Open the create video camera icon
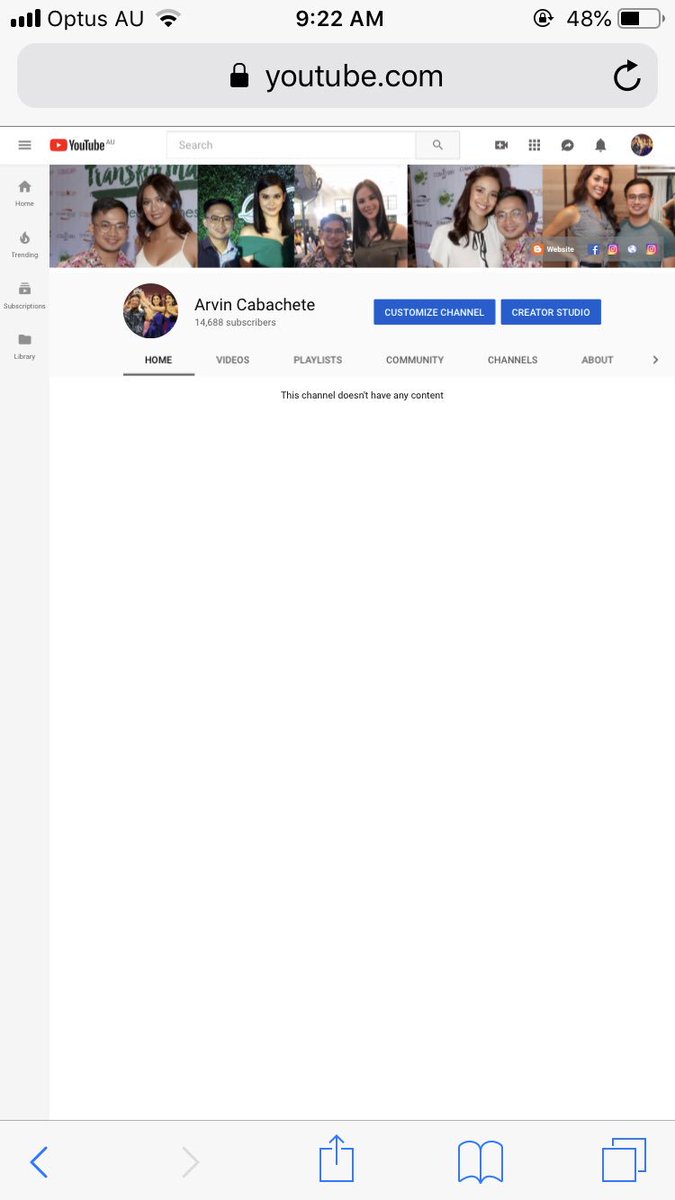Viewport: 675px width, 1200px height. (x=501, y=145)
